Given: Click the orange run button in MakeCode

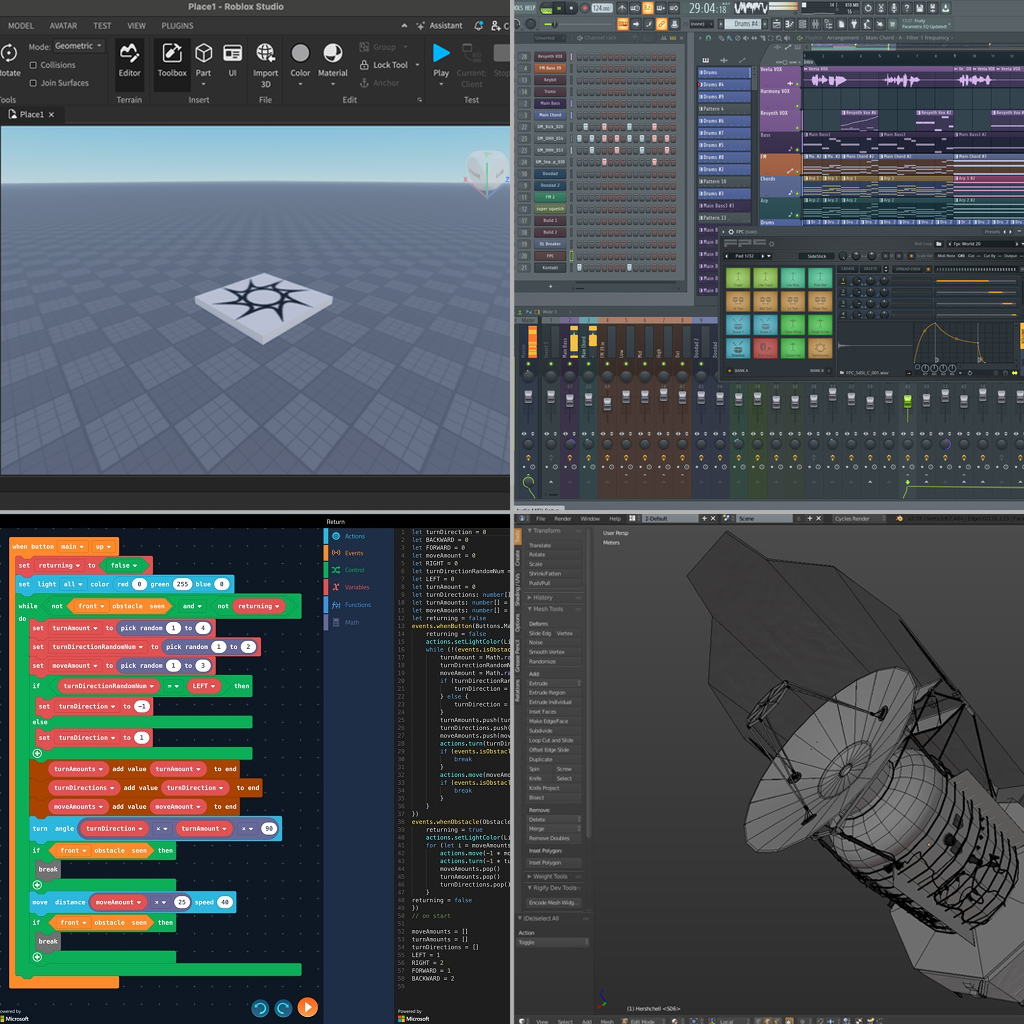Looking at the screenshot, I should (x=307, y=1008).
